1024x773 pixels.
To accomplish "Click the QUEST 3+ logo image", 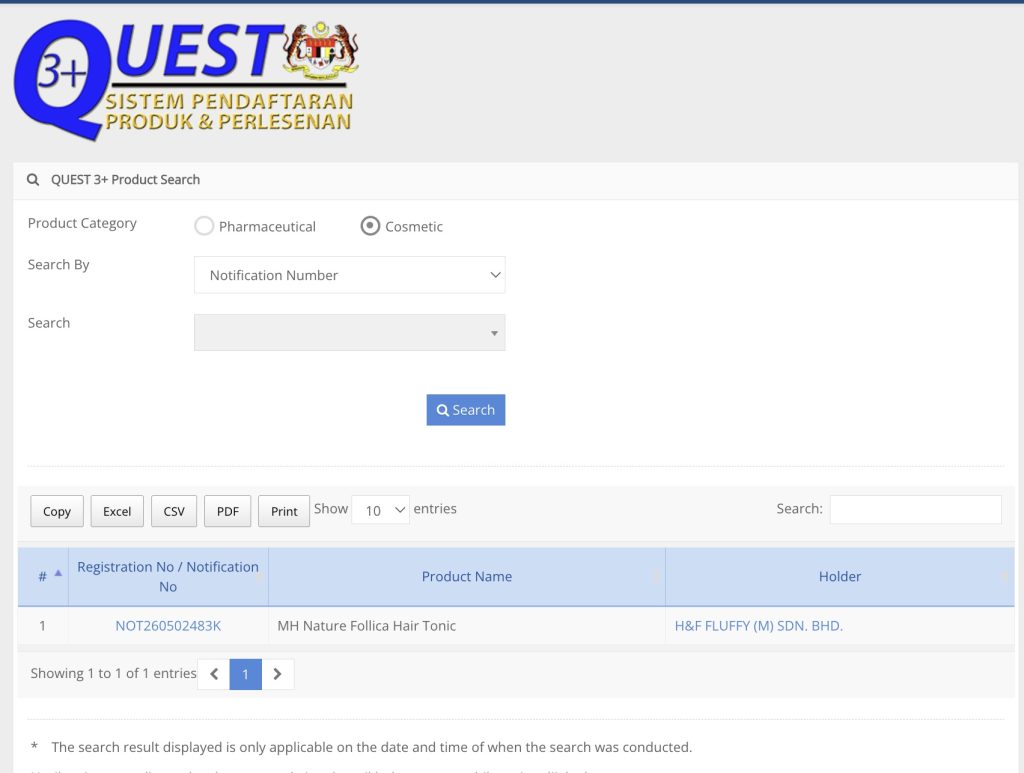I will tap(186, 80).
